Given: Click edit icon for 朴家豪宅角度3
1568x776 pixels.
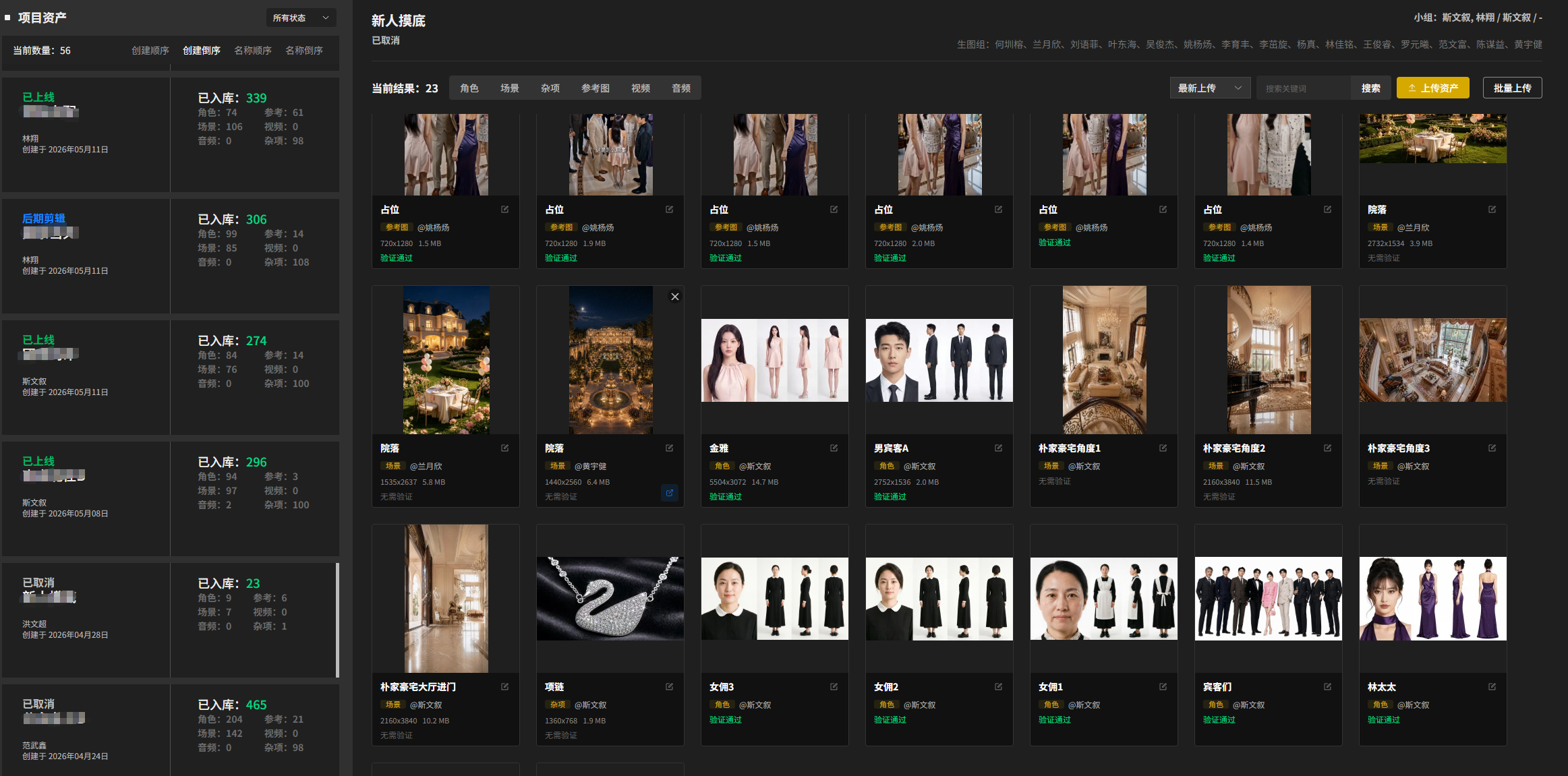Looking at the screenshot, I should pos(1492,448).
